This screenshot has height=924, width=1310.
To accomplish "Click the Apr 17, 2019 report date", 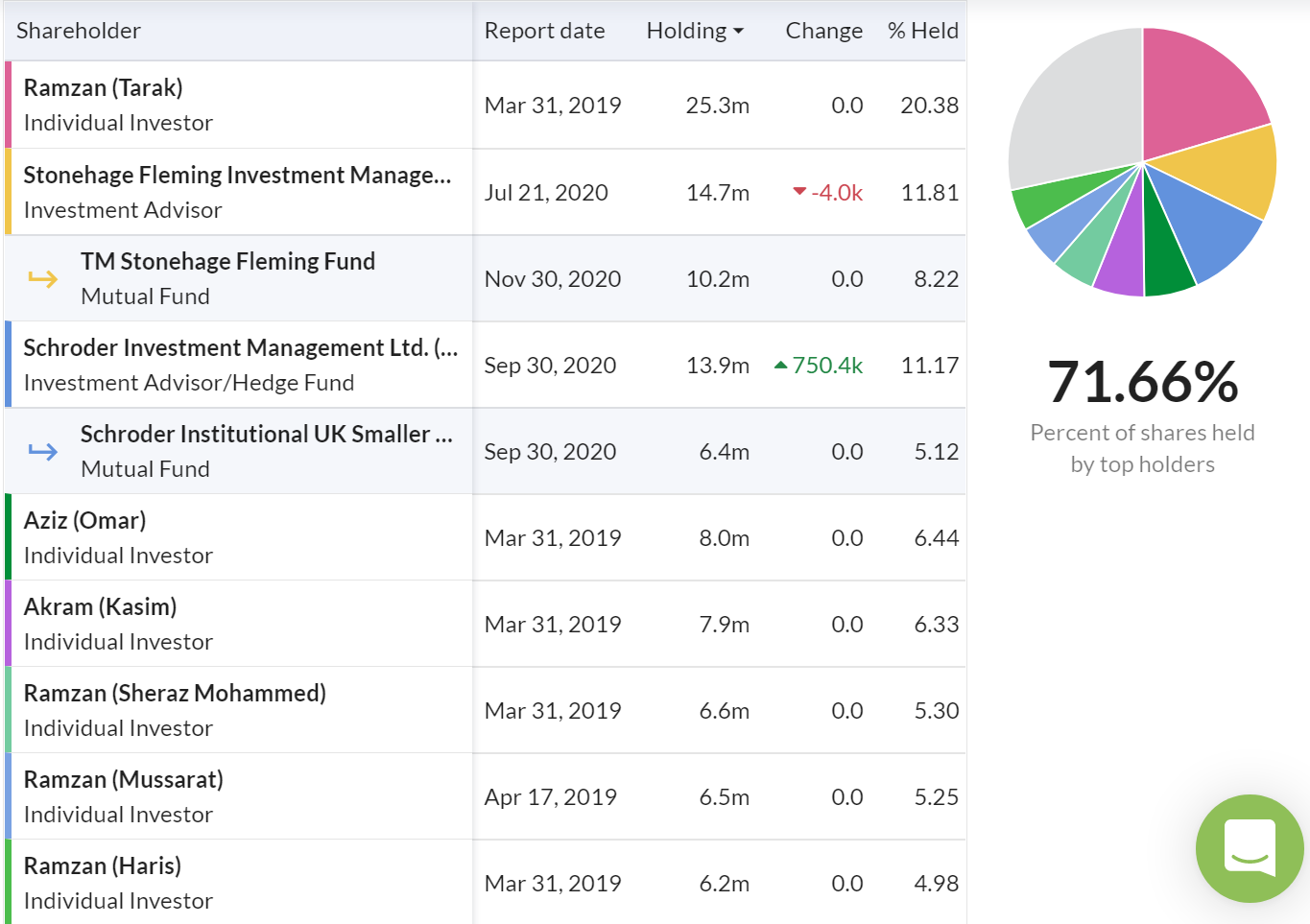I will pyautogui.click(x=551, y=797).
